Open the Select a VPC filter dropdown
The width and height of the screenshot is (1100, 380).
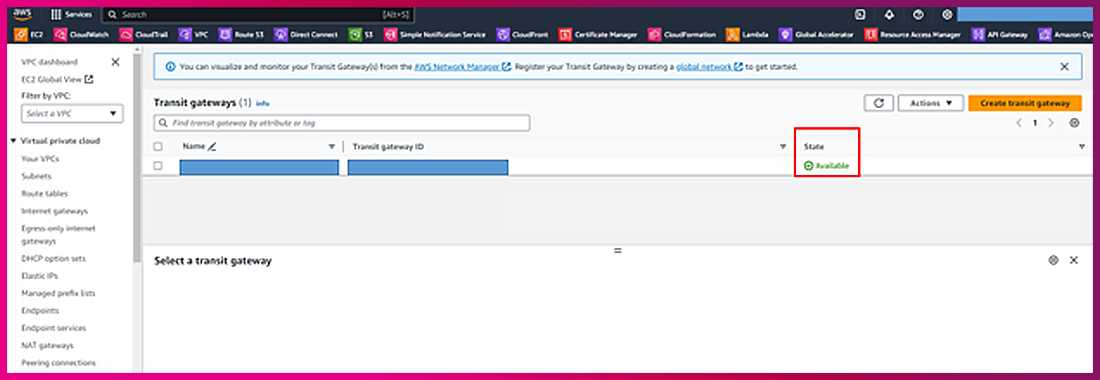[72, 114]
